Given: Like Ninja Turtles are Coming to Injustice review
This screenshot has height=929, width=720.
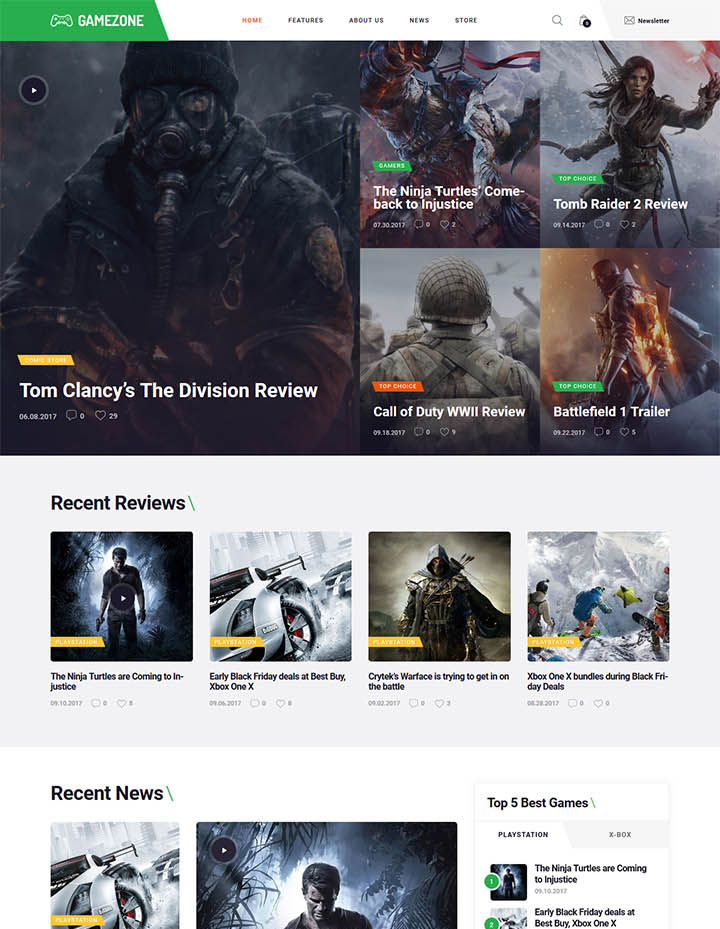Looking at the screenshot, I should 121,703.
